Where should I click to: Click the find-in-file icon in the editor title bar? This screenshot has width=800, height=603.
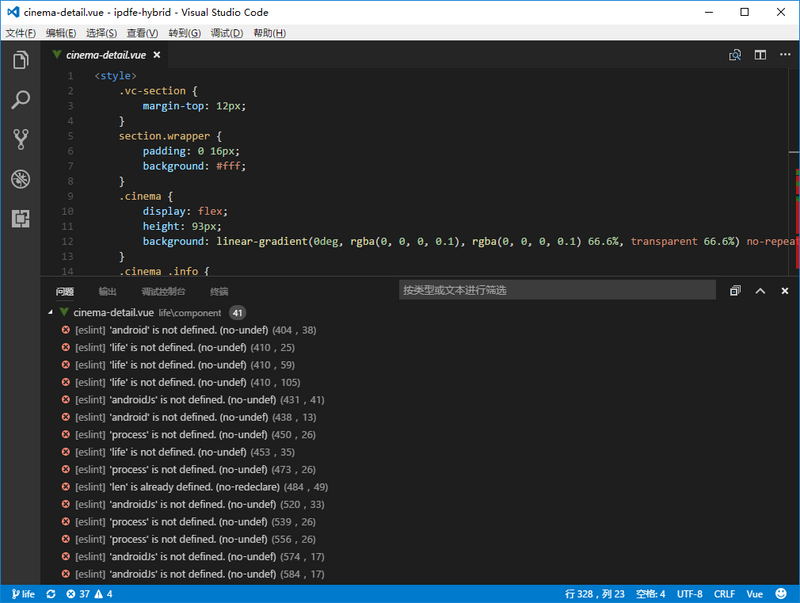tap(735, 55)
